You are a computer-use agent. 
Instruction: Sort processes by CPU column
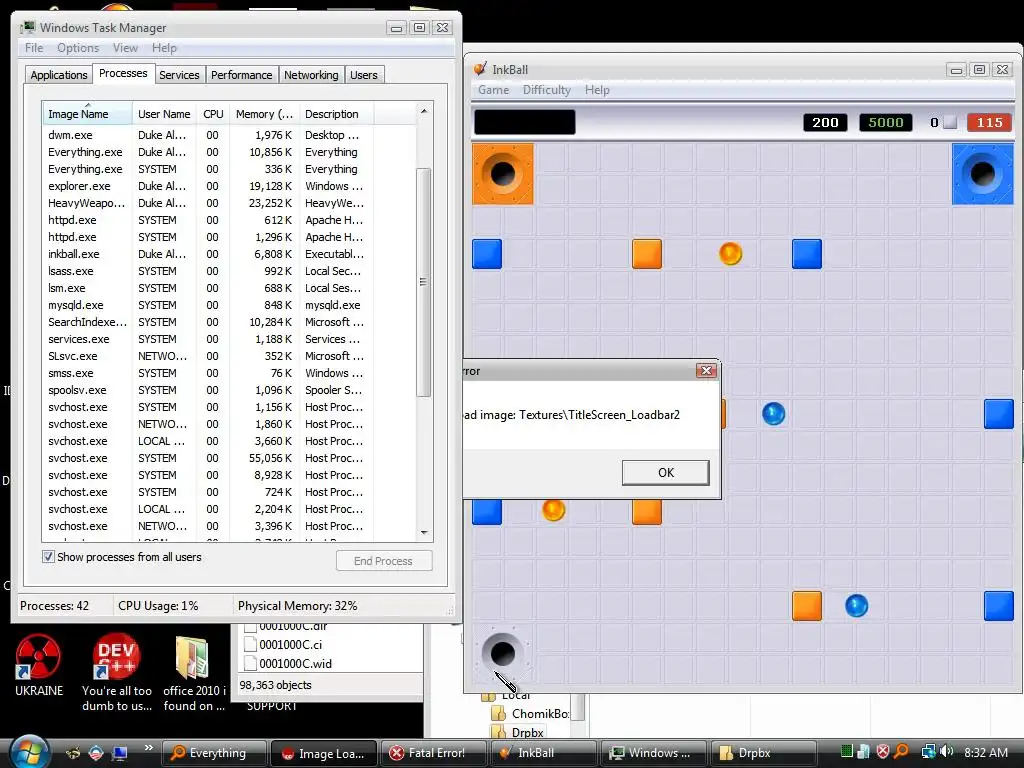[x=213, y=114]
